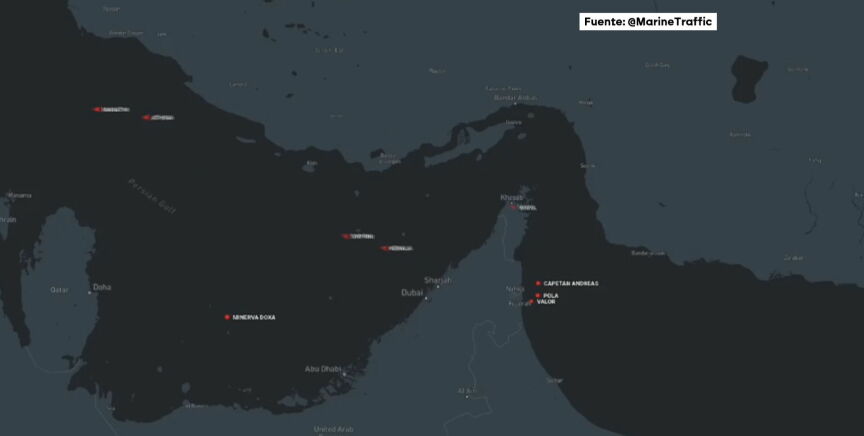
Task: Click the Sharjah city label
Action: pos(438,280)
